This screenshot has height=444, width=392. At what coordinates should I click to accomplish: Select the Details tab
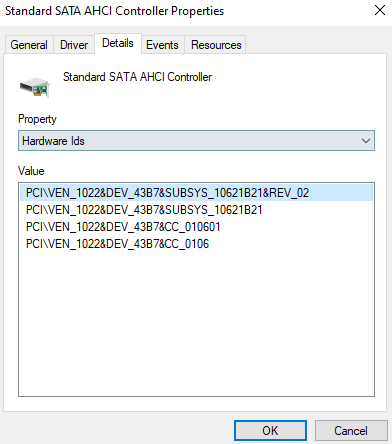click(x=118, y=43)
